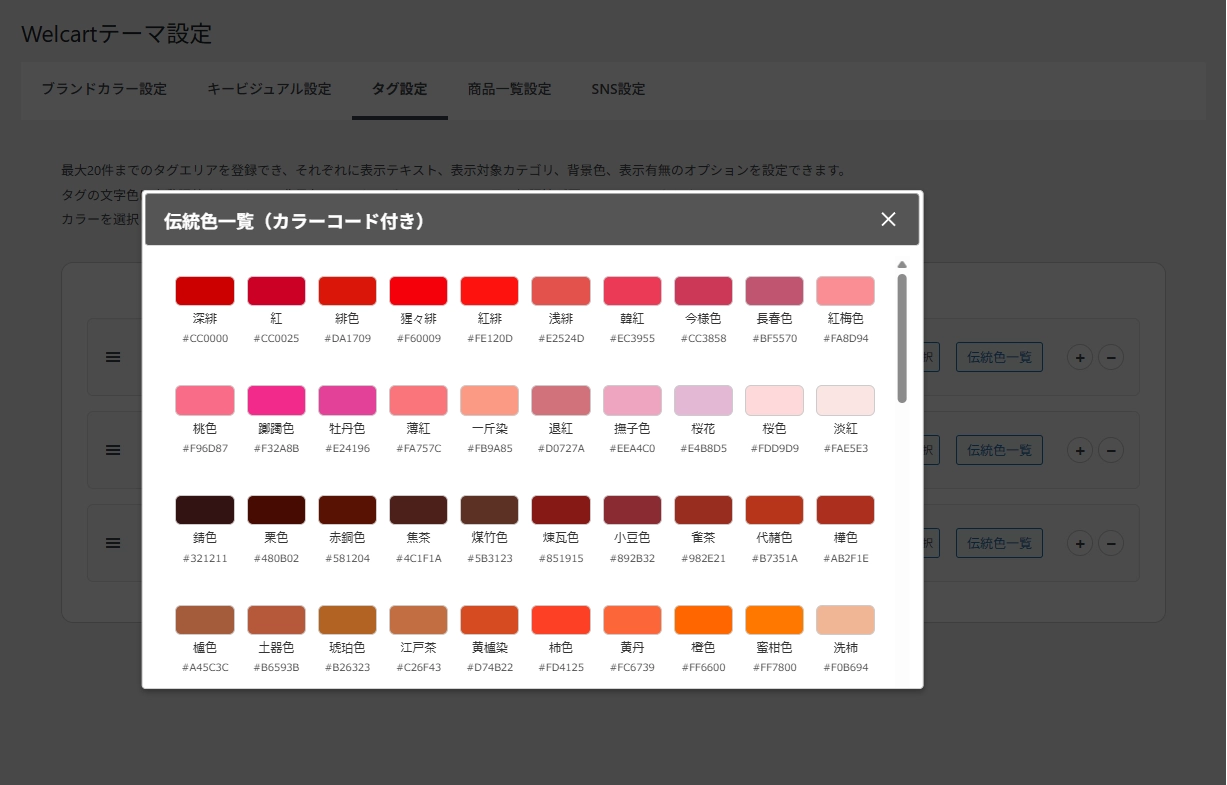Open 伝統色一覧 from the first tag row

coord(999,356)
